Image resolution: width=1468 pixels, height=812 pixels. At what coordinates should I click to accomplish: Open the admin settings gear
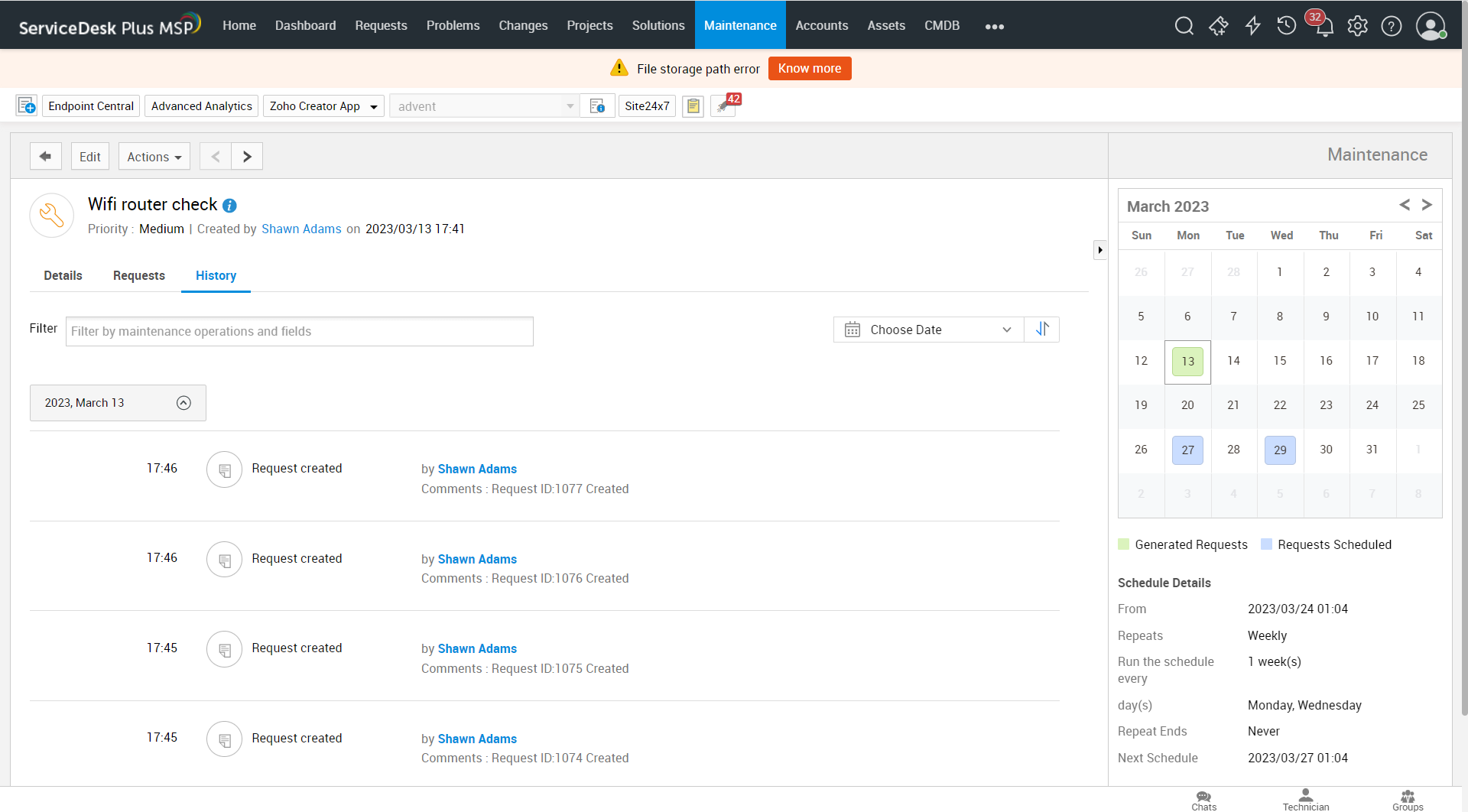click(1357, 26)
